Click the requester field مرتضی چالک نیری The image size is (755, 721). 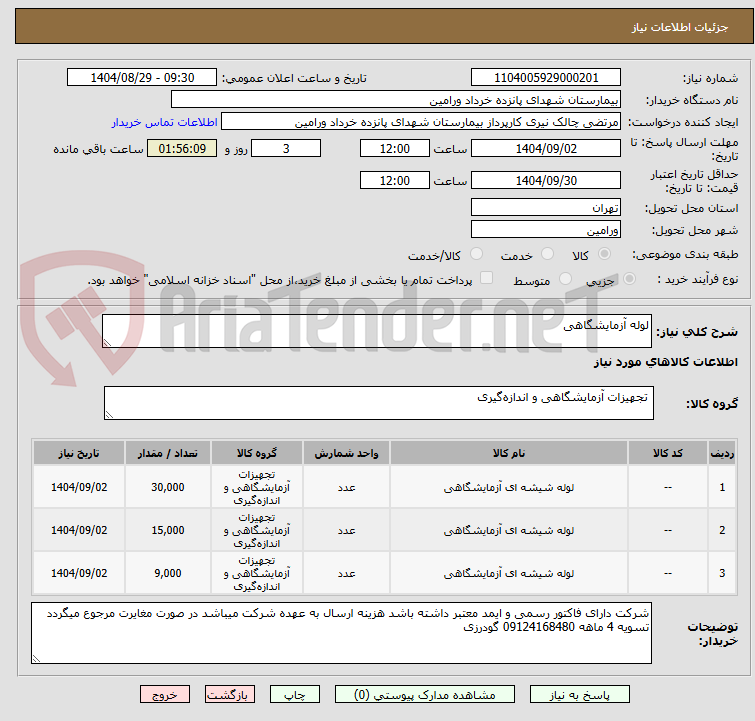(x=421, y=122)
